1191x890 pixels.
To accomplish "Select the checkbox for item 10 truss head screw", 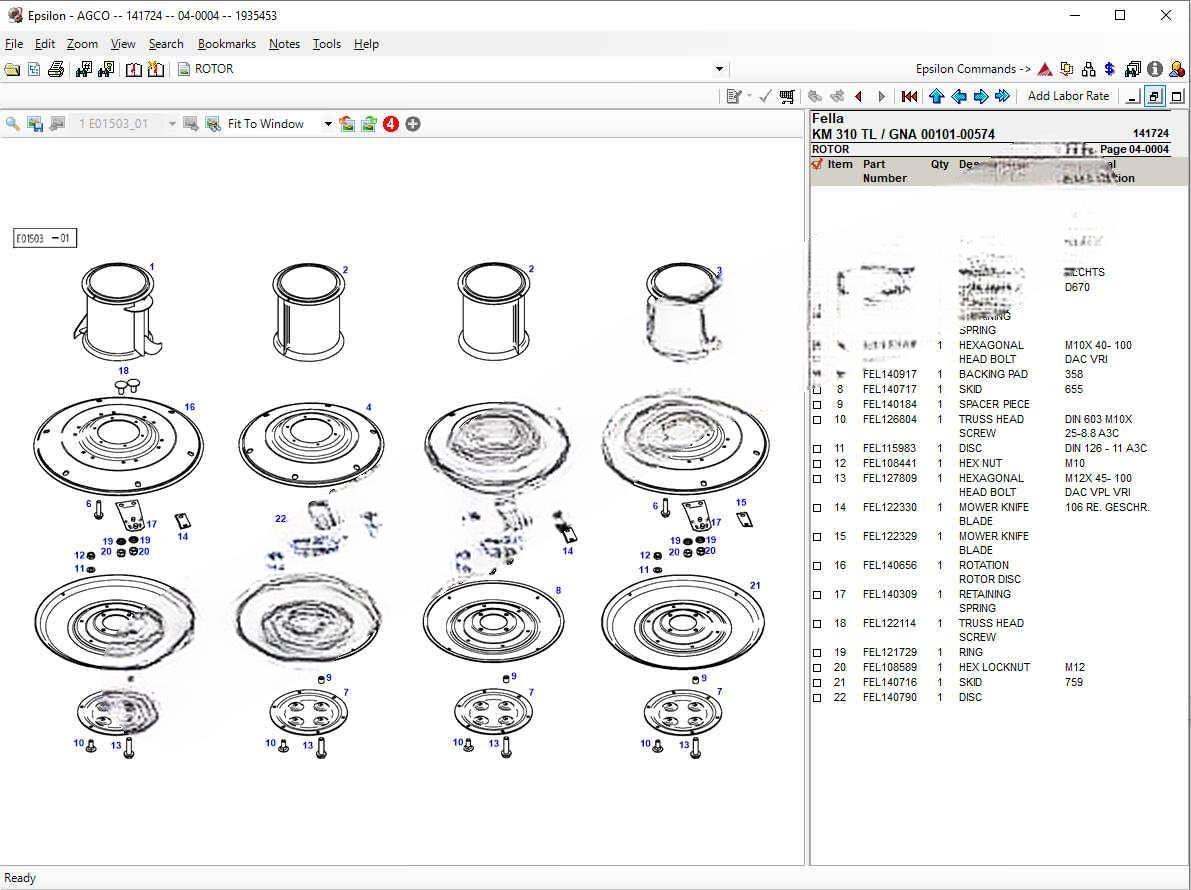I will click(x=817, y=419).
